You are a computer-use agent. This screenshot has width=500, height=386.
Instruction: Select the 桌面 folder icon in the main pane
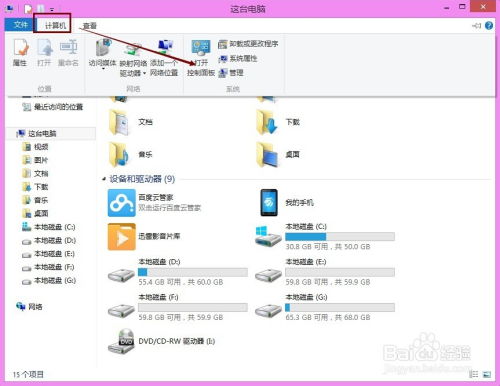267,154
